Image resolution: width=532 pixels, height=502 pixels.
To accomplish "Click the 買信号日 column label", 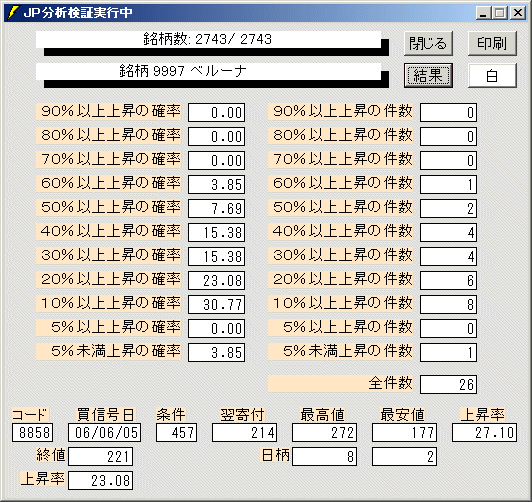I will coord(106,414).
